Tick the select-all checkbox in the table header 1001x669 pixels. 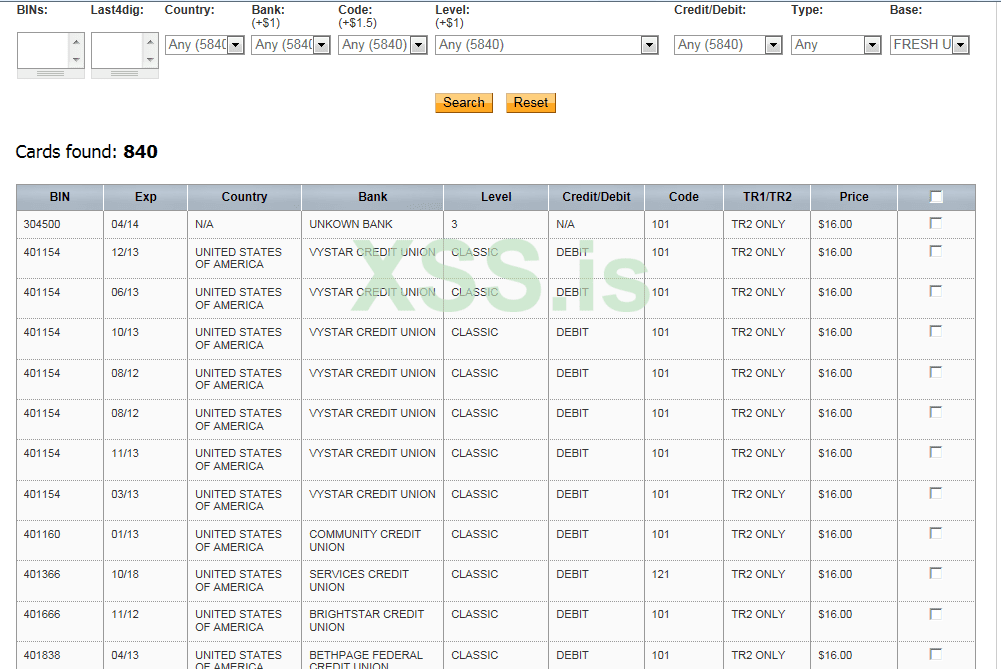pyautogui.click(x=936, y=197)
